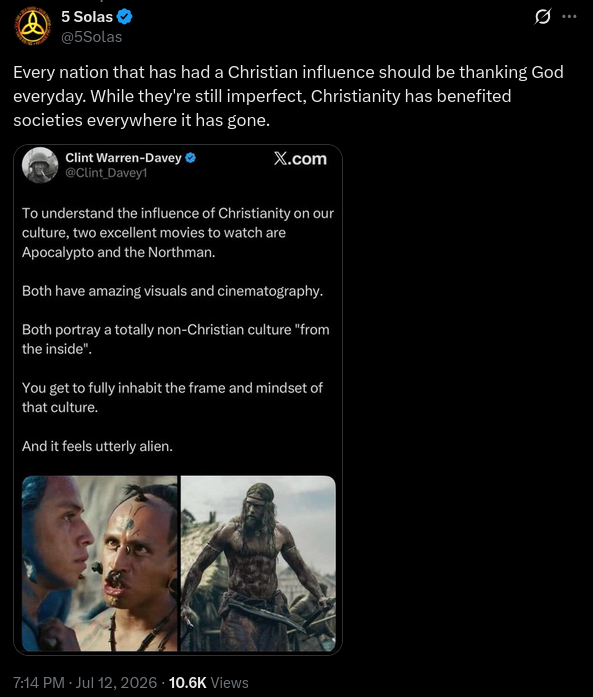Click the line 'And it feels utterly alien.'
593x697 pixels.
click(x=97, y=446)
